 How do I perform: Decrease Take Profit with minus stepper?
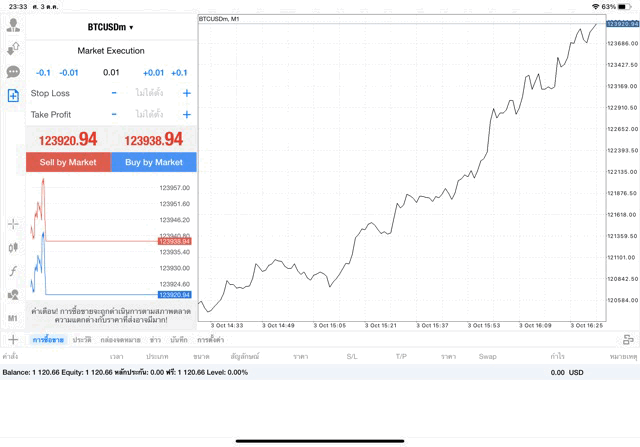114,115
